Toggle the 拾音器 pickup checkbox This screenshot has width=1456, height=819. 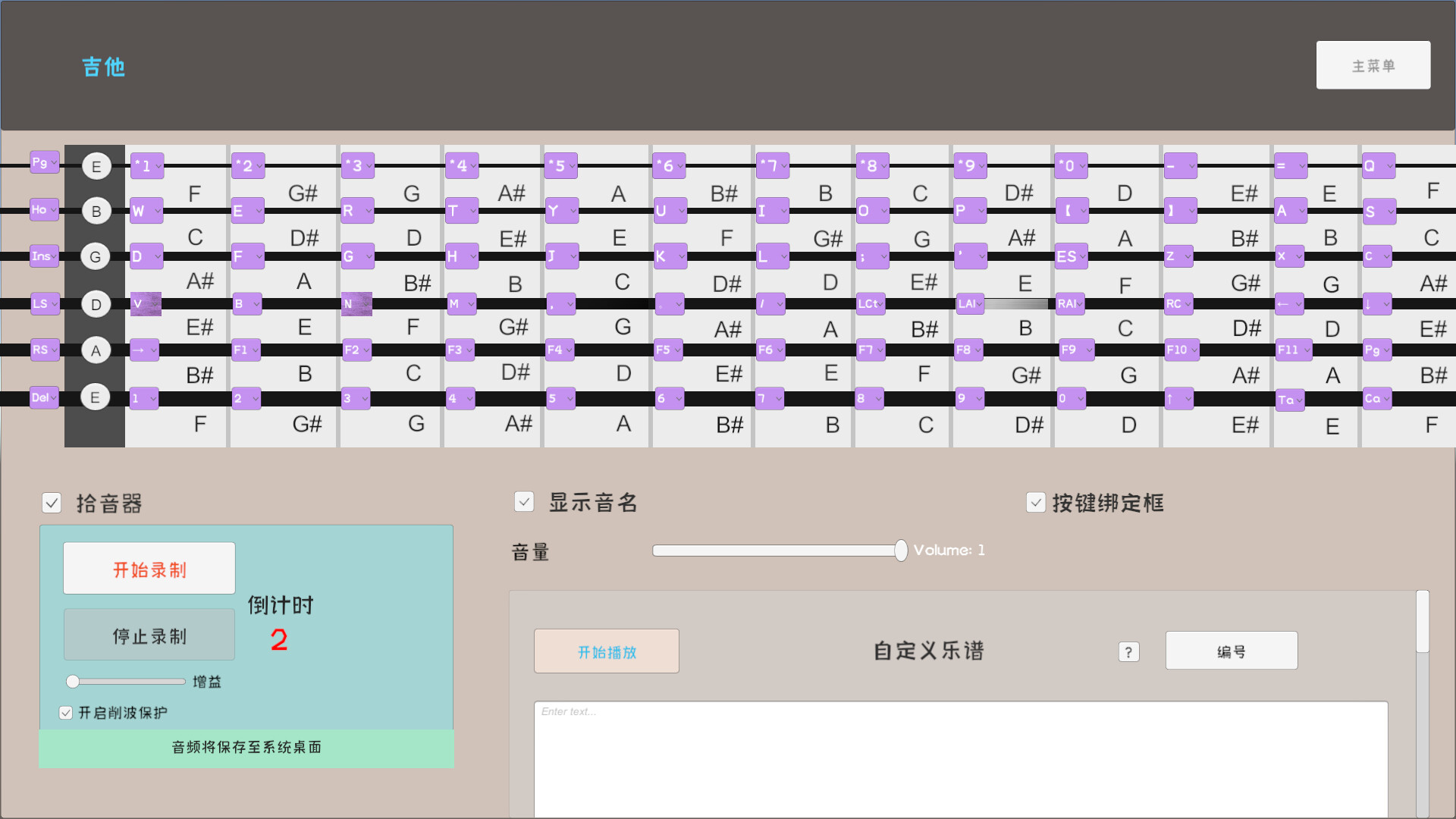[52, 503]
